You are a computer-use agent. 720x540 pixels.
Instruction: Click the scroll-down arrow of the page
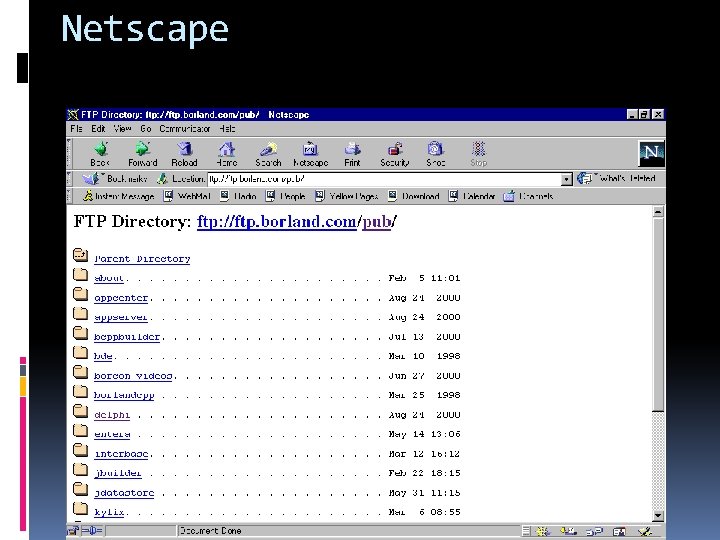[x=658, y=516]
